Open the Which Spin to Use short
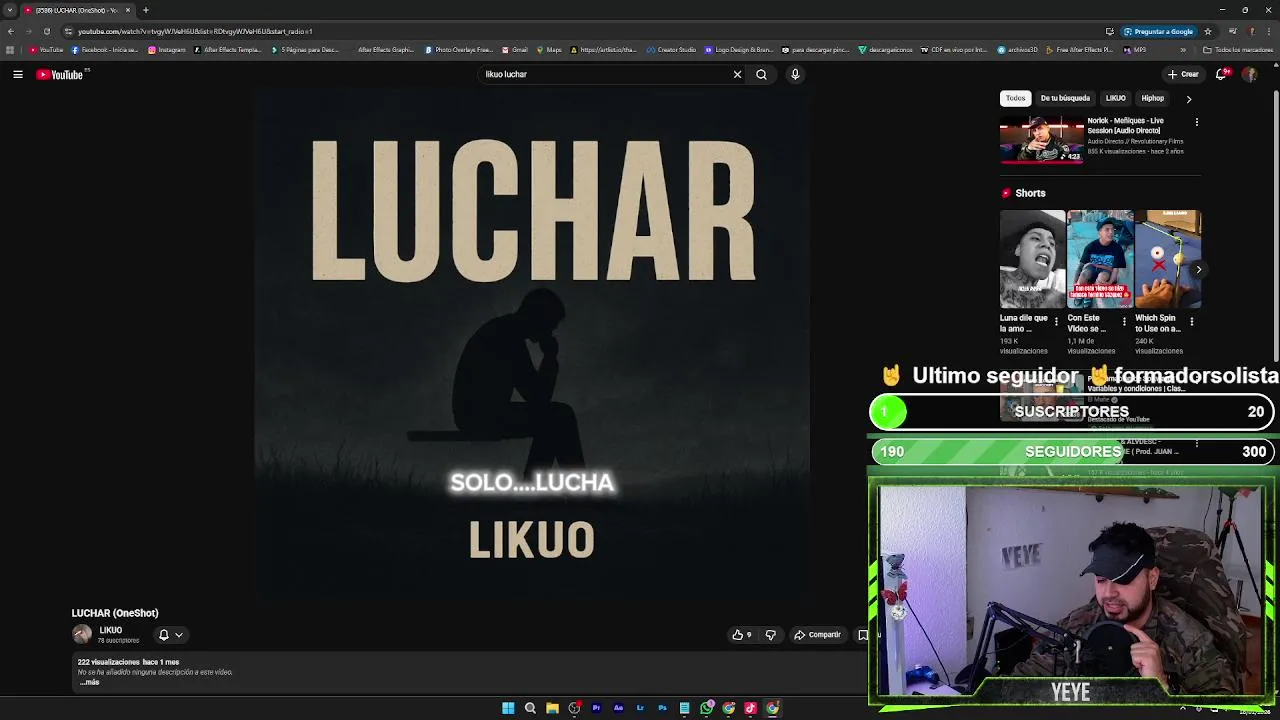The width and height of the screenshot is (1280, 720). click(1167, 258)
